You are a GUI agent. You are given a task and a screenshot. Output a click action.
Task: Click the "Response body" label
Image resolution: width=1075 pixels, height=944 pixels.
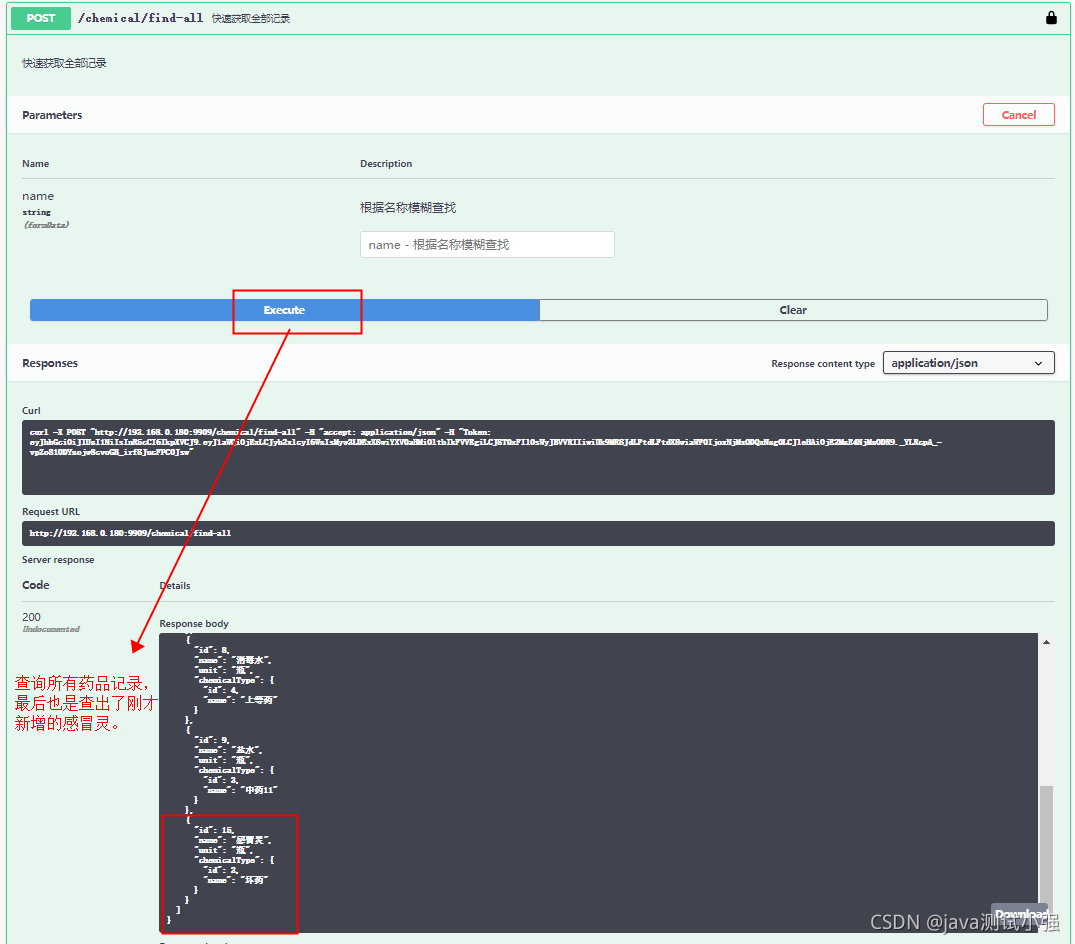coord(194,624)
